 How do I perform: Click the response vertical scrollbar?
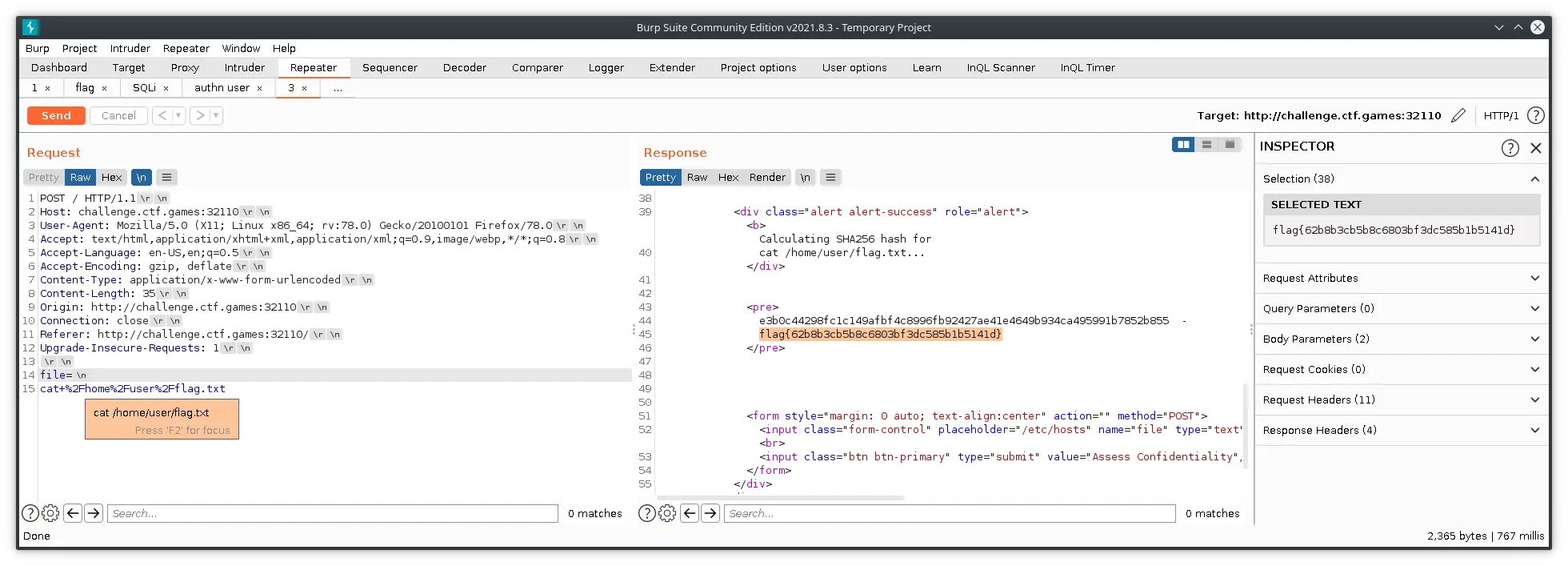[x=1246, y=426]
